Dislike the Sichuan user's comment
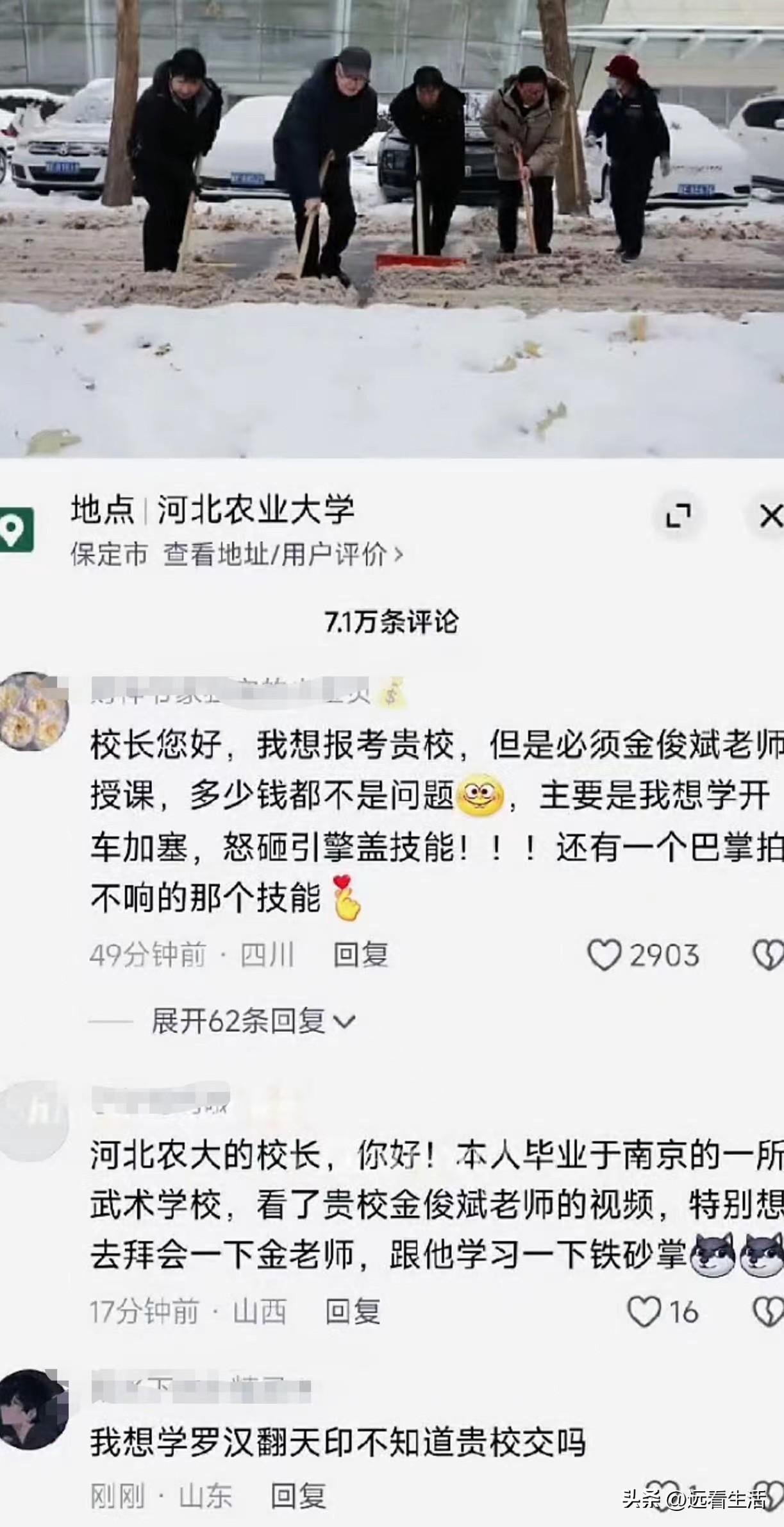This screenshot has width=784, height=1527. click(768, 955)
